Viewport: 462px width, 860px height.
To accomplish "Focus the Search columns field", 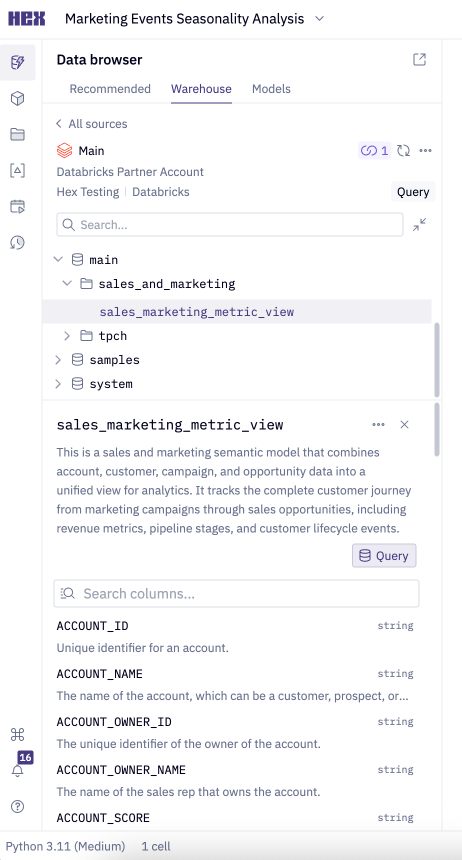I will pyautogui.click(x=236, y=593).
